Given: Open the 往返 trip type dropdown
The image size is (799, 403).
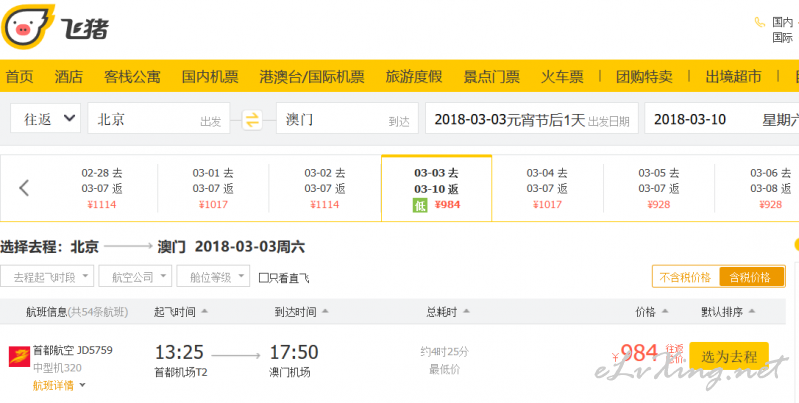Looking at the screenshot, I should (45, 119).
